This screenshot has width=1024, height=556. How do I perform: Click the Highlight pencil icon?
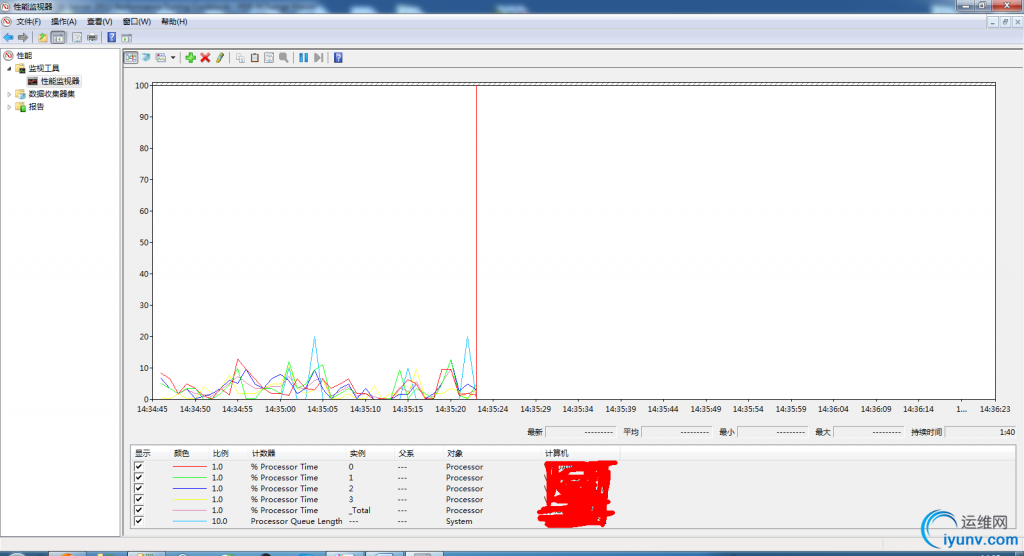coord(220,58)
